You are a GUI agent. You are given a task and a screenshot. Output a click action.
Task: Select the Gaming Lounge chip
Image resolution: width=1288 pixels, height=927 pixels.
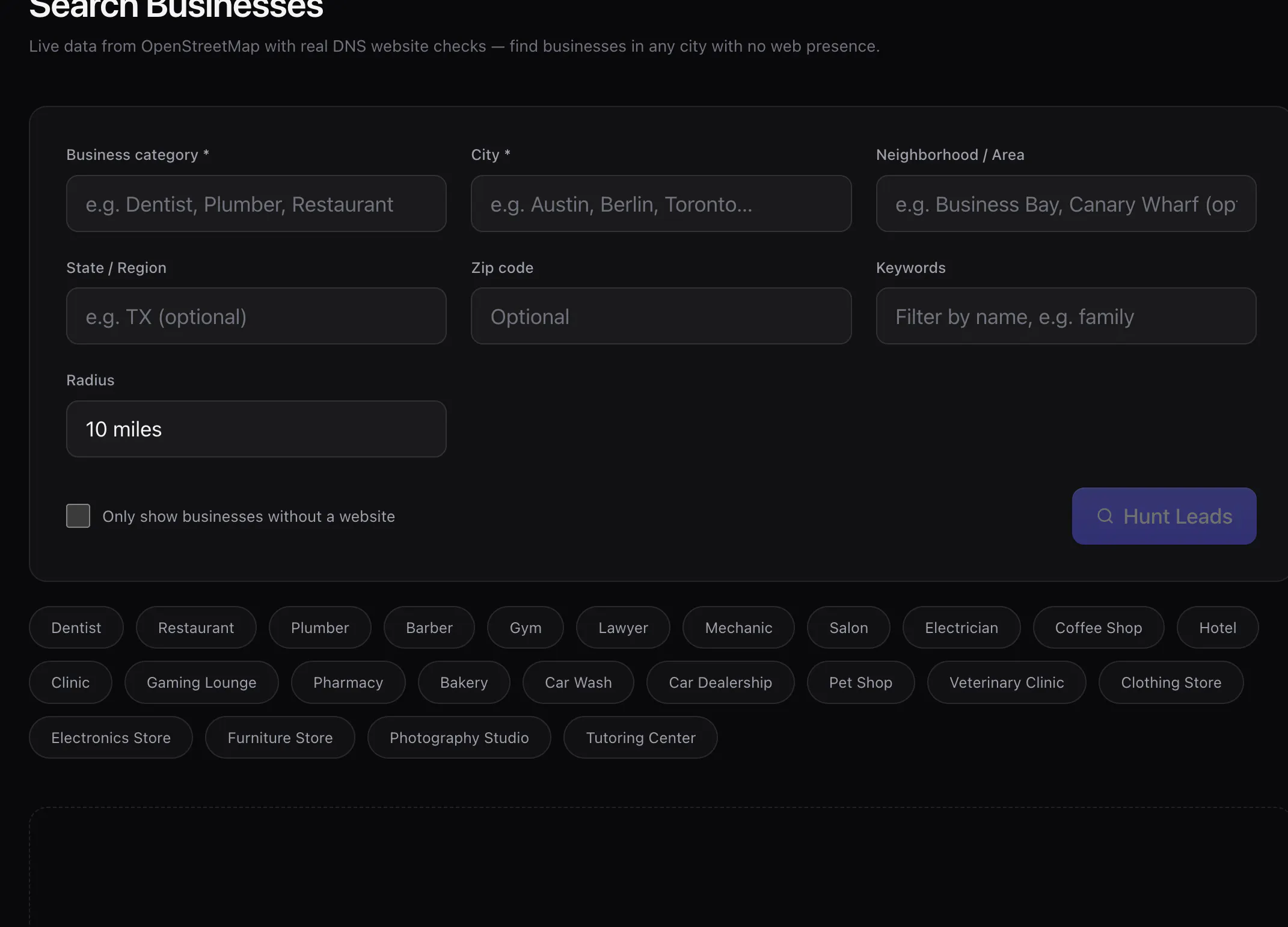pyautogui.click(x=201, y=682)
